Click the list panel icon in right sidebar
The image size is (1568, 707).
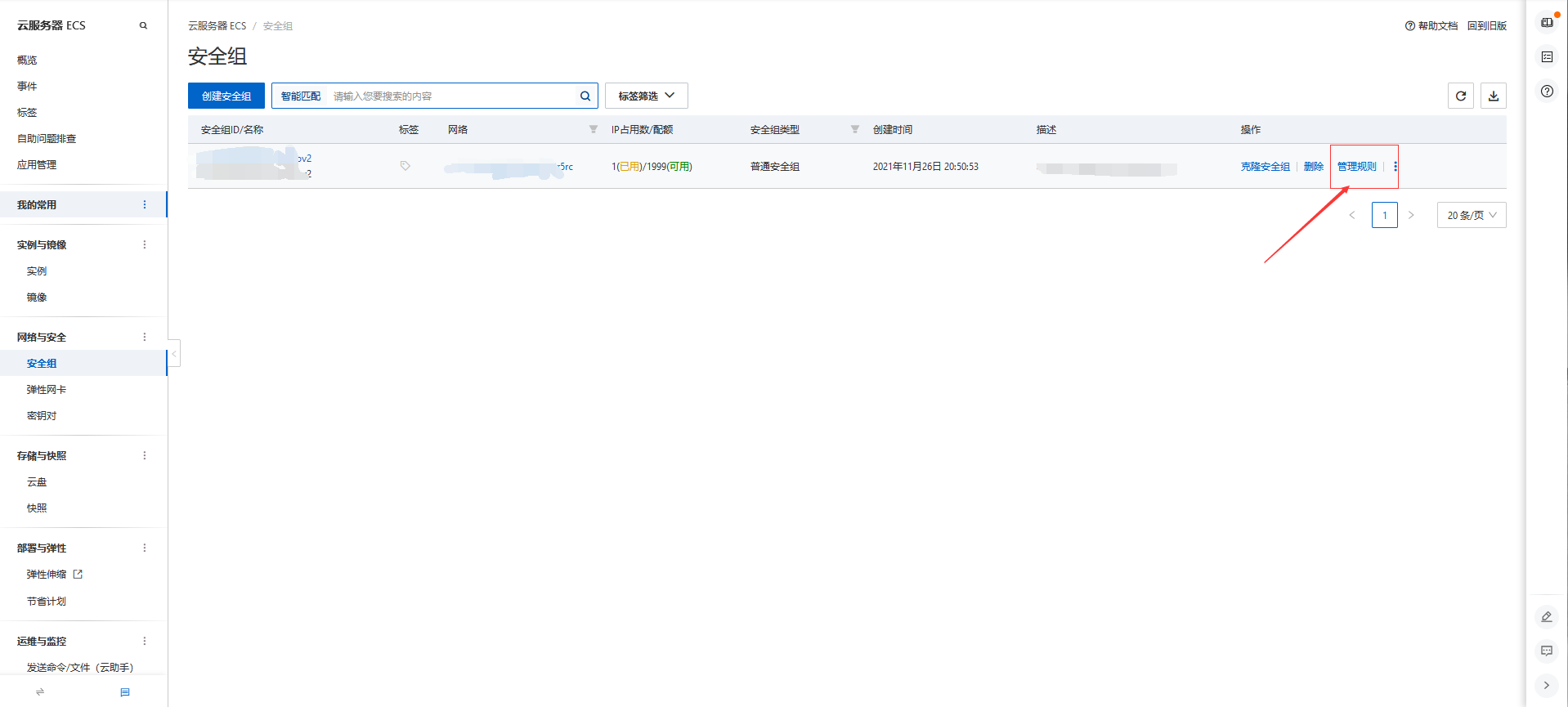[x=1547, y=56]
